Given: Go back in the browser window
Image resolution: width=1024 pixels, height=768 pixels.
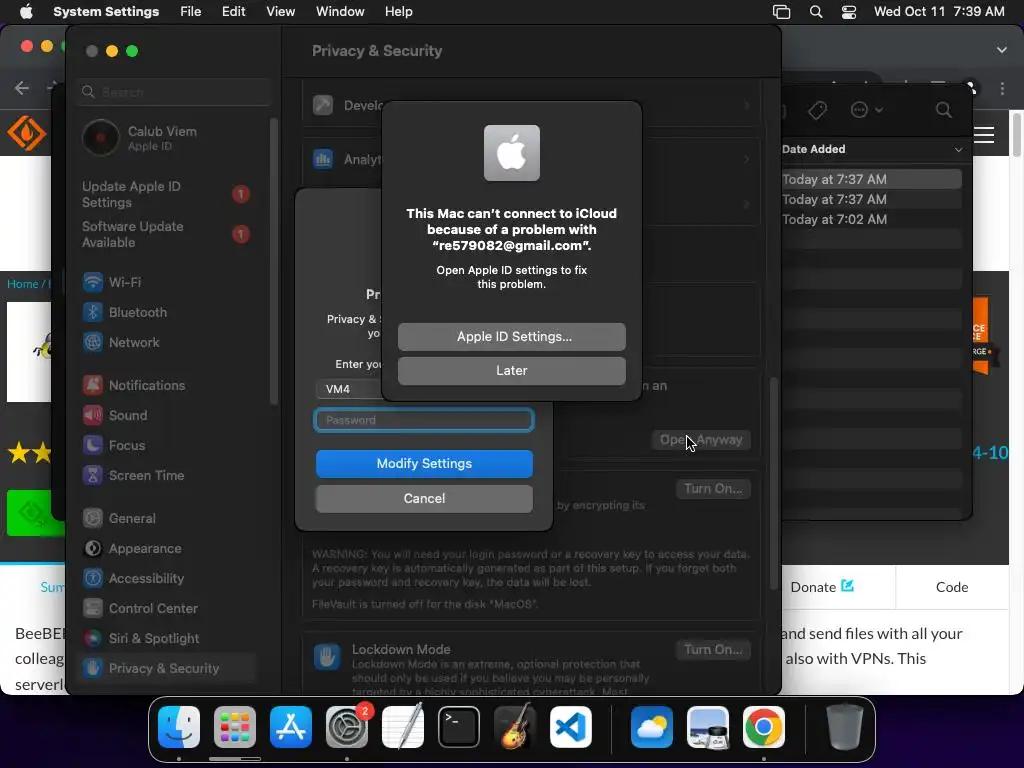Looking at the screenshot, I should point(22,88).
